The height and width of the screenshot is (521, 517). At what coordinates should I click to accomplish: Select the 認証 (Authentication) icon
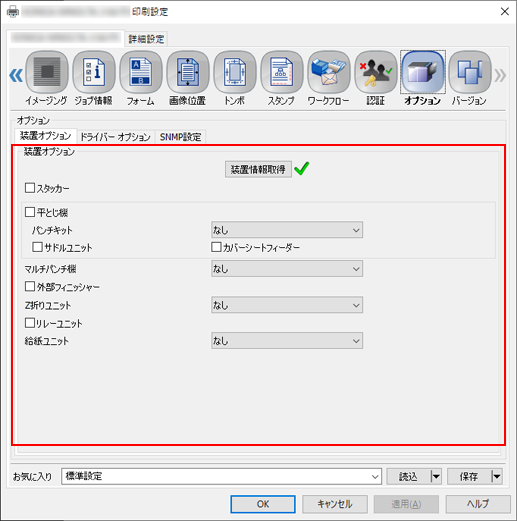tap(376, 72)
